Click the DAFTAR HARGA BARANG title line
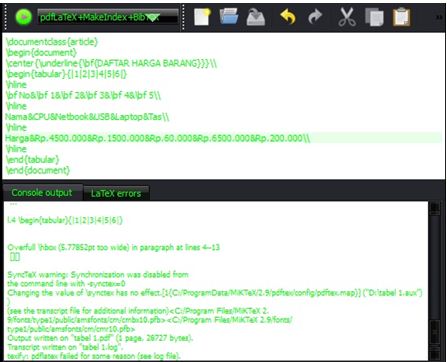Screen dimensions: 447x362 tap(111, 63)
